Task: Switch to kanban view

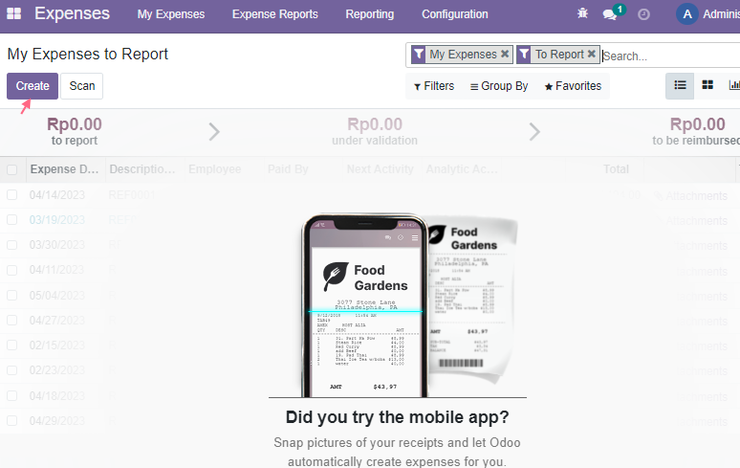Action: coord(707,85)
